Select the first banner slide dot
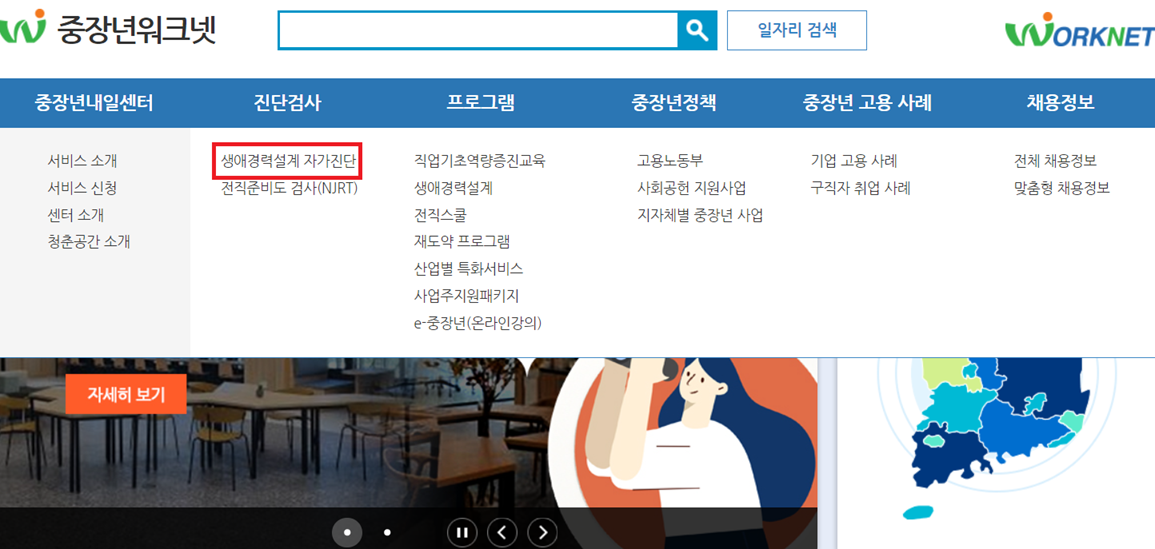Viewport: 1155px width, 549px height. [x=348, y=532]
